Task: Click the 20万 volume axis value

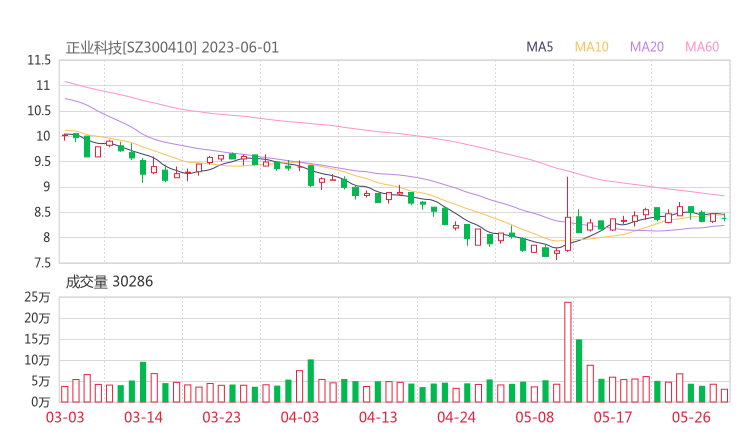Action: click(37, 318)
